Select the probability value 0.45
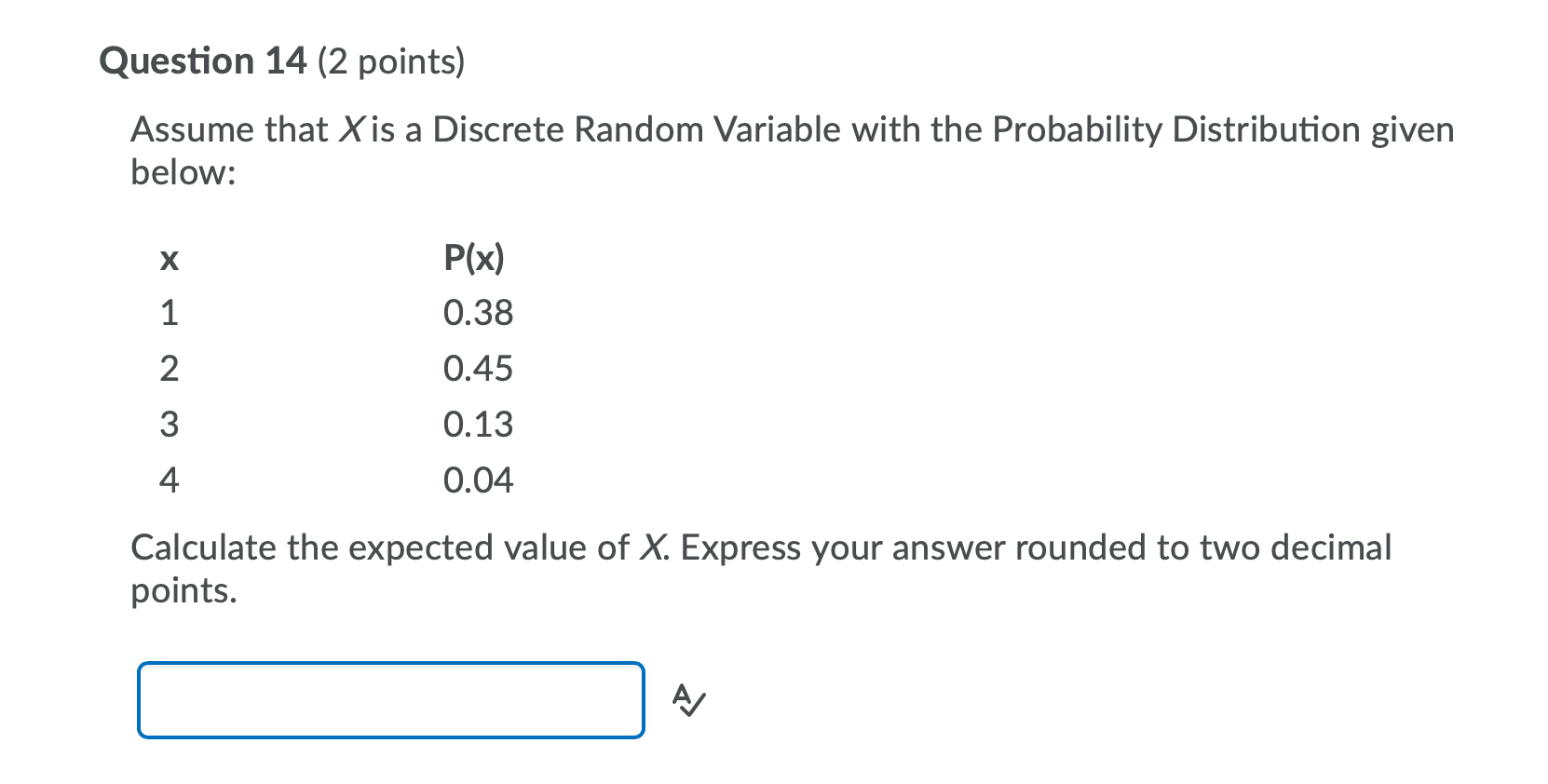Viewport: 1548px width, 784px height. [478, 368]
